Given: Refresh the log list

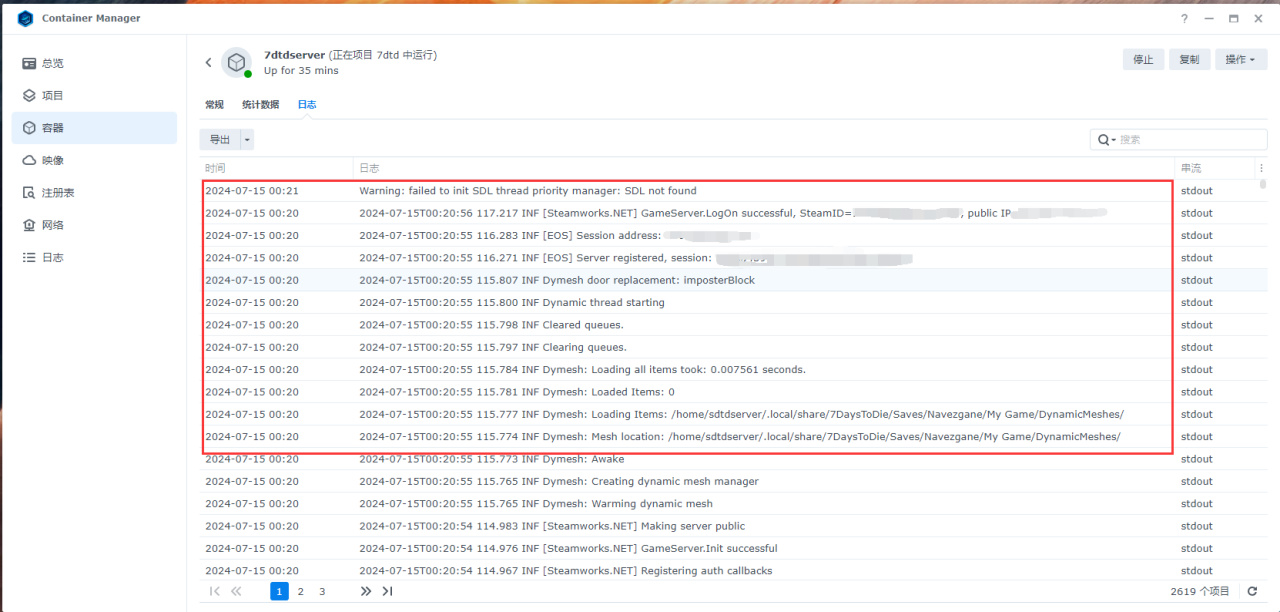Looking at the screenshot, I should pyautogui.click(x=1252, y=591).
